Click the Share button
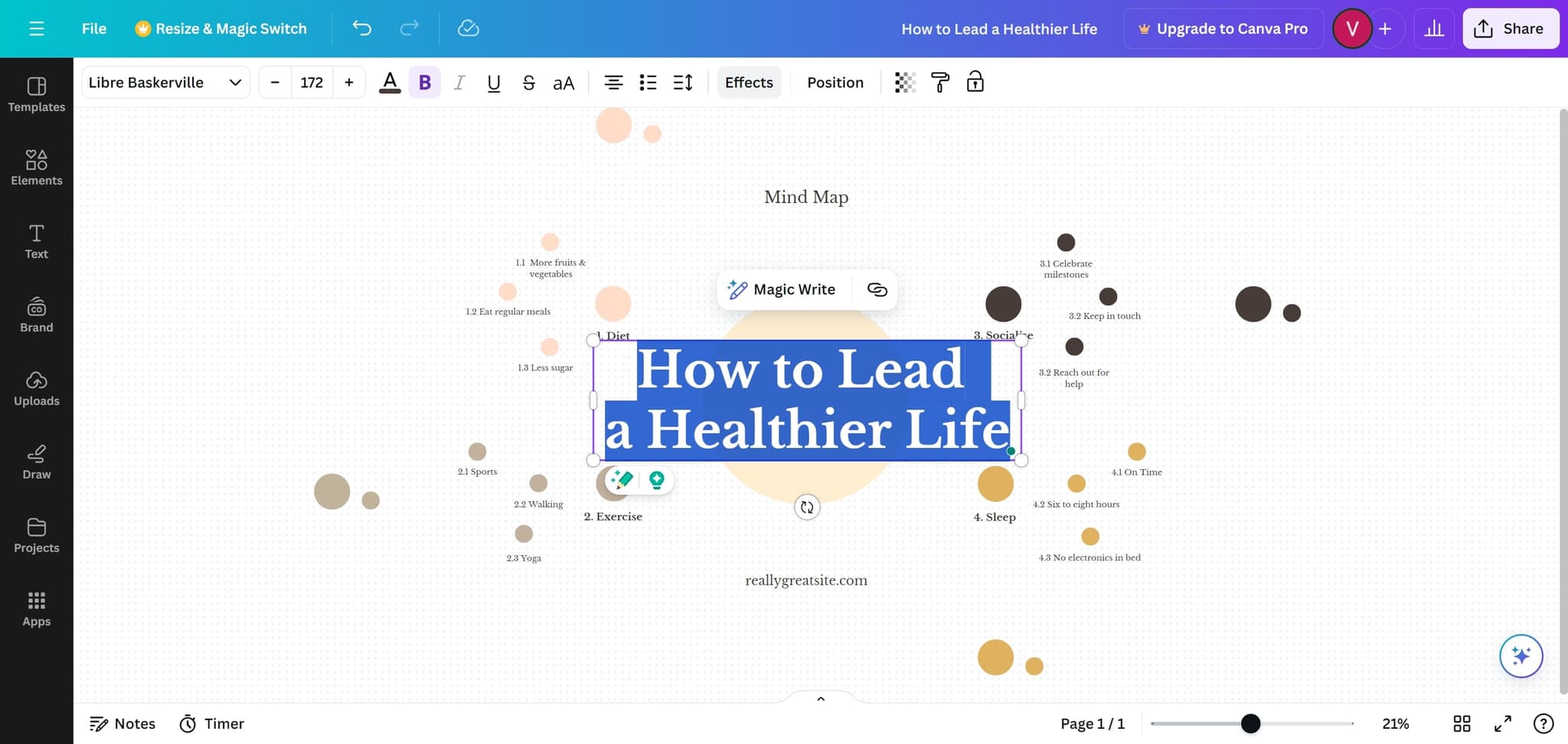Screen dimensions: 1568x744 coord(1510,28)
